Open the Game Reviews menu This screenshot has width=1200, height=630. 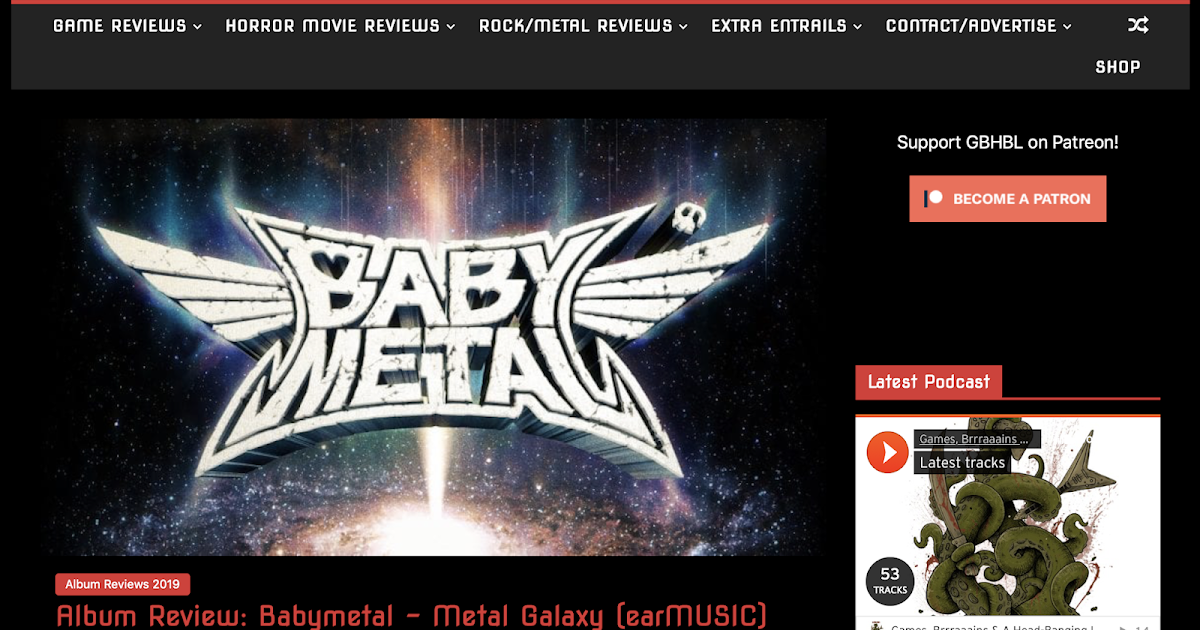click(127, 26)
